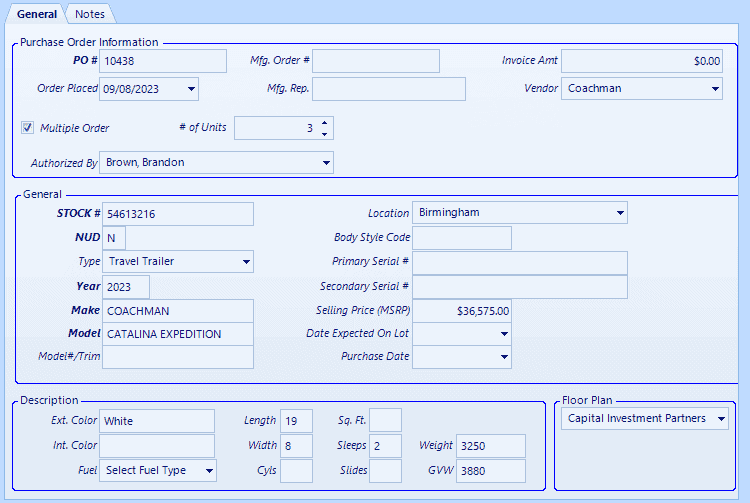Switch to the Notes tab
This screenshot has width=750, height=503.
[89, 14]
